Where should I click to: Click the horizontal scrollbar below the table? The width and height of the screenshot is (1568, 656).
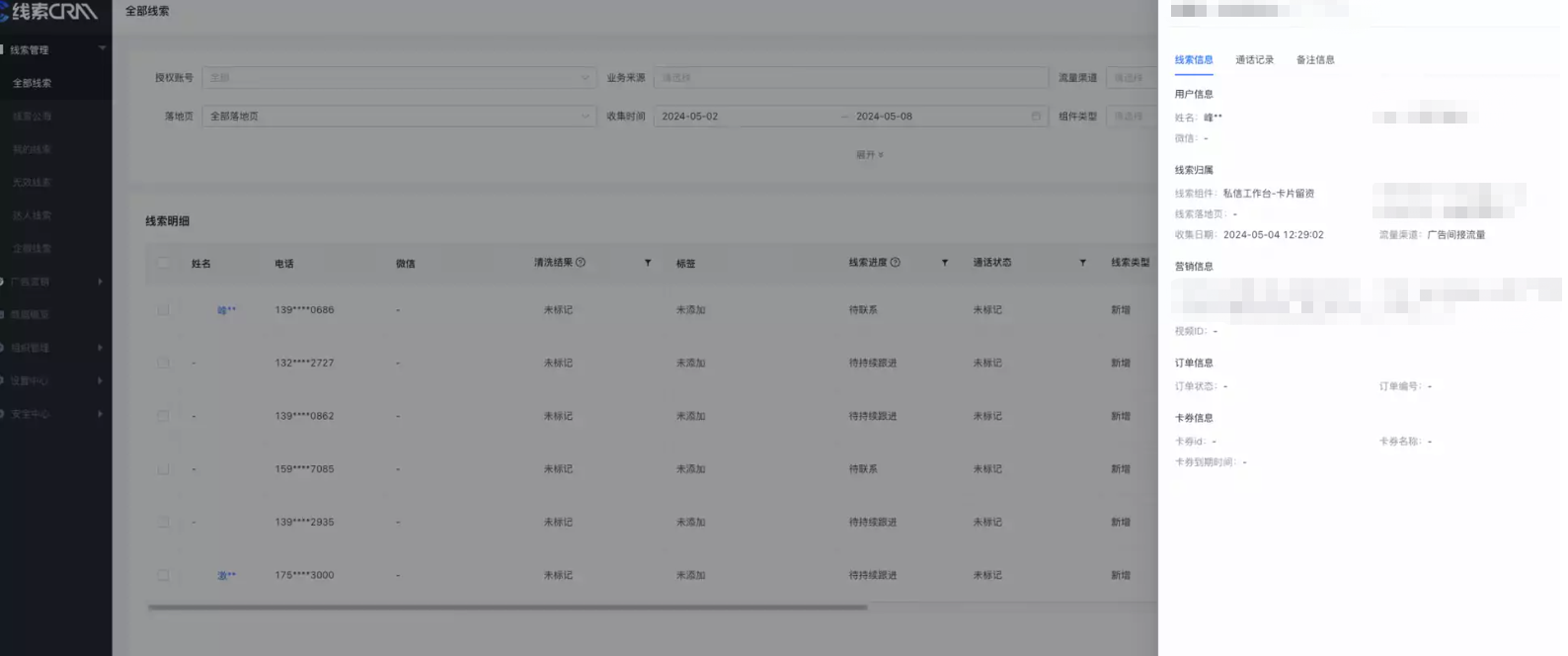pyautogui.click(x=508, y=608)
